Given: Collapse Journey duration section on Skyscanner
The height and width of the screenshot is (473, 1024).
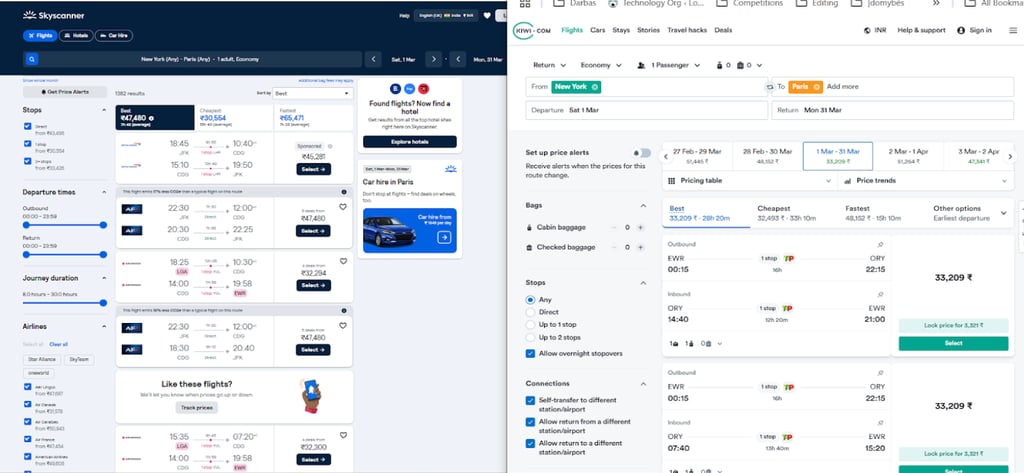Looking at the screenshot, I should (x=103, y=278).
